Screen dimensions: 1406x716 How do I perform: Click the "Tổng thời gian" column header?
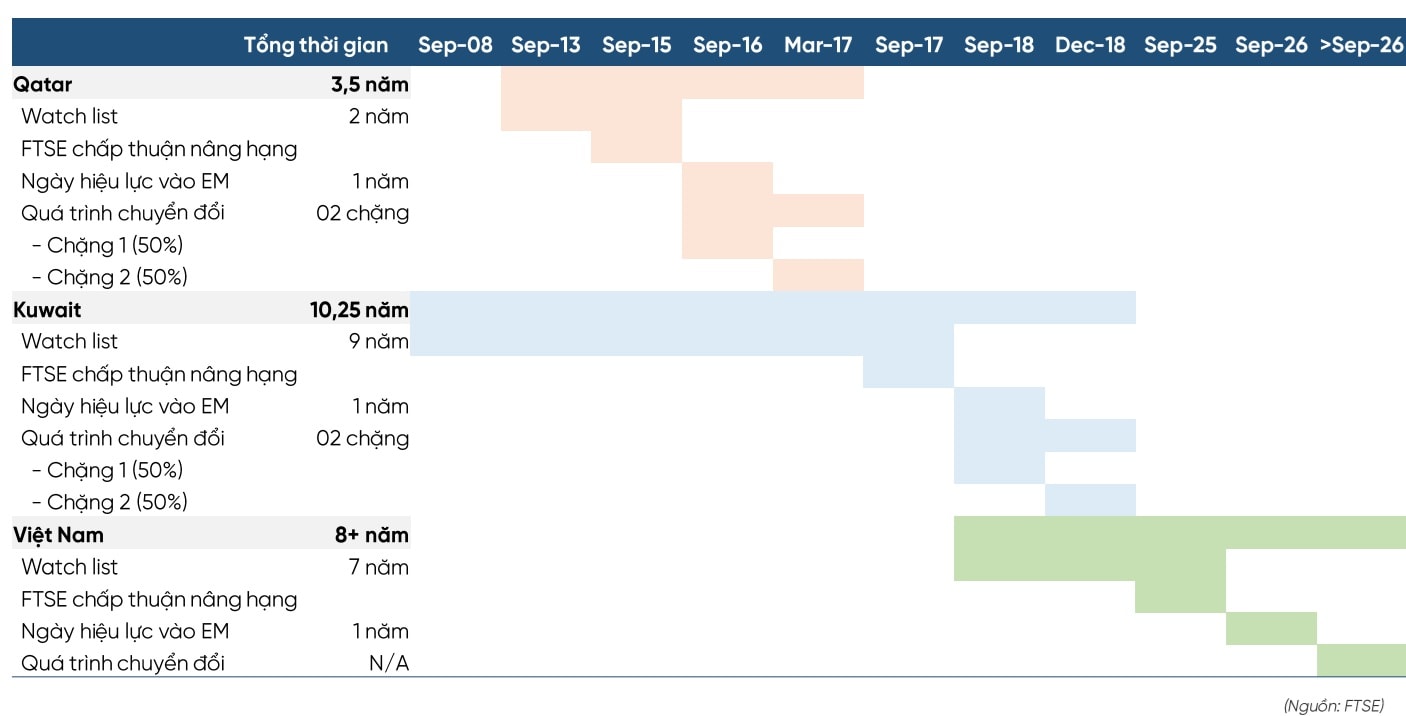click(315, 45)
